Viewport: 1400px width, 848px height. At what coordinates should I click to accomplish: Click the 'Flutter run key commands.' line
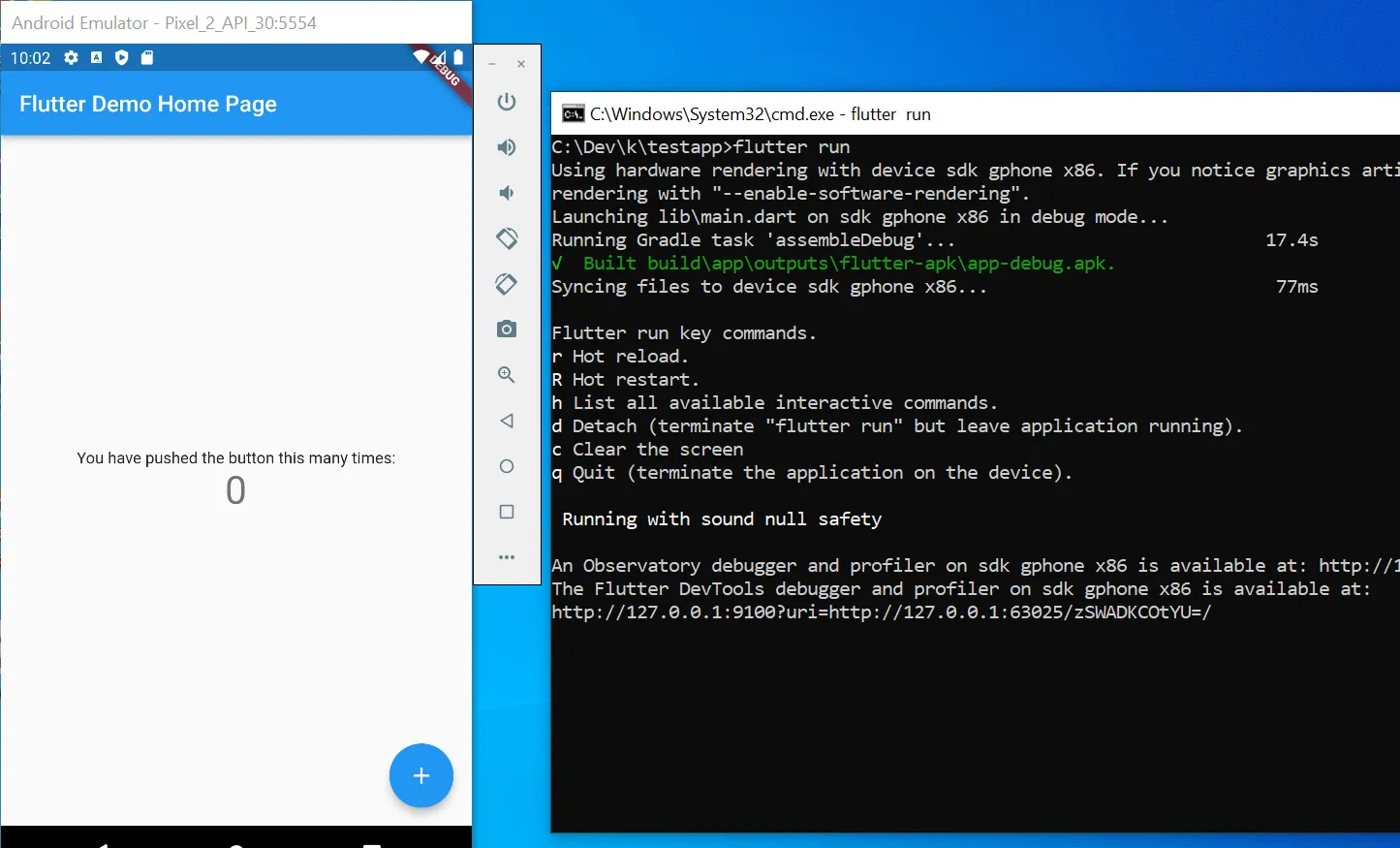[x=684, y=333]
